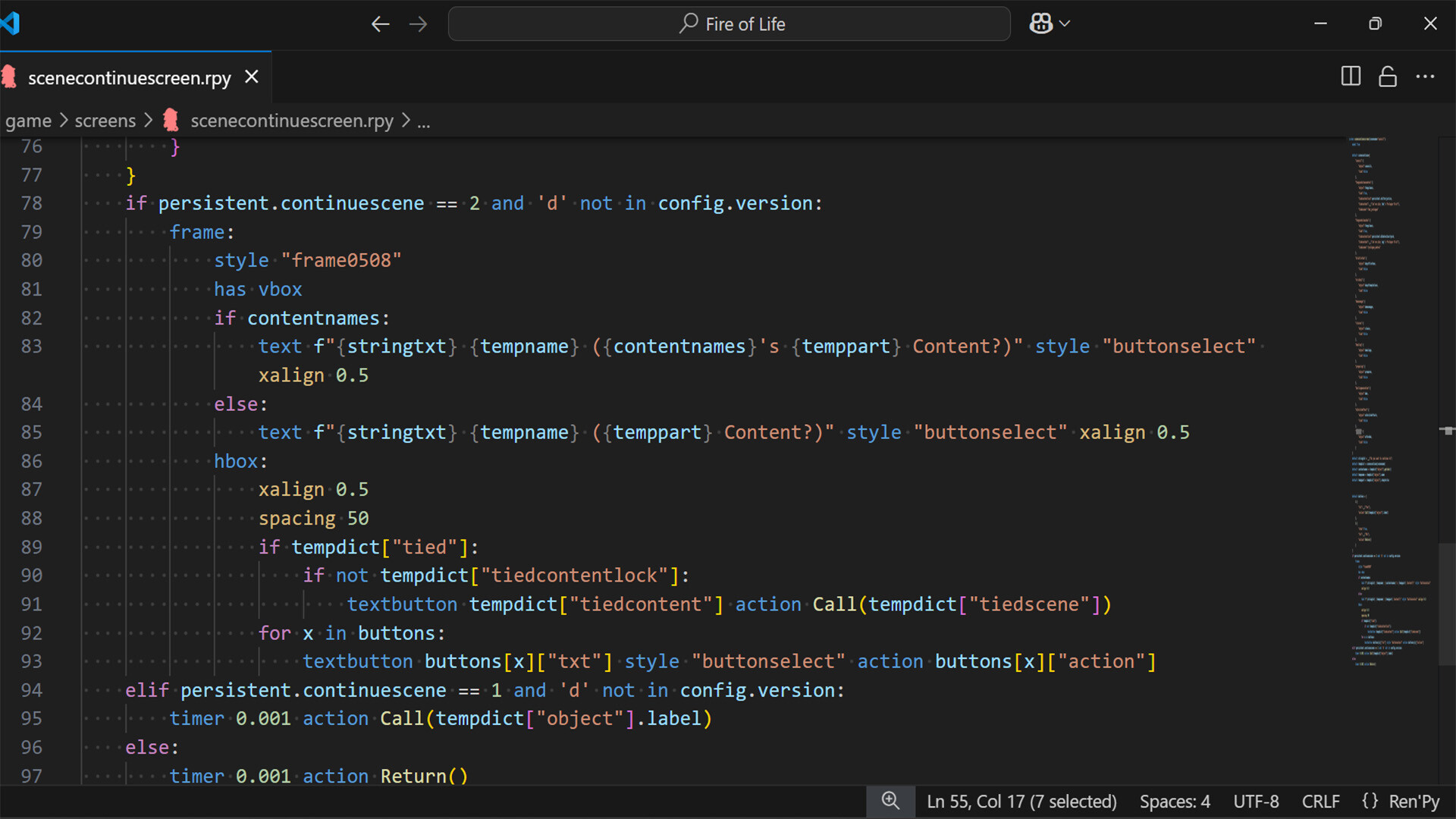Open the editor More Actions ellipsis

[x=1425, y=77]
